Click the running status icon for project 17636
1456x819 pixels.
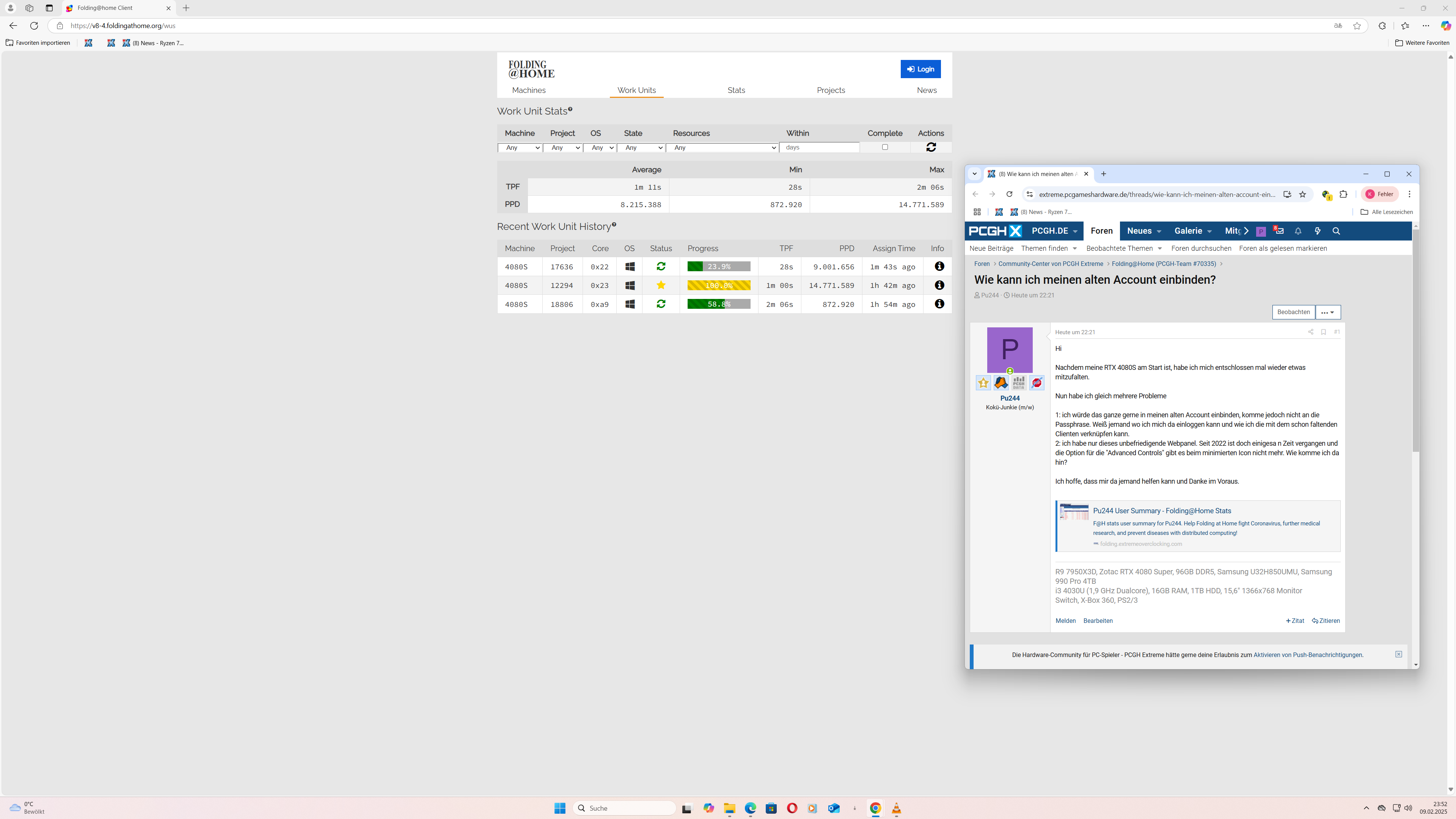[661, 266]
